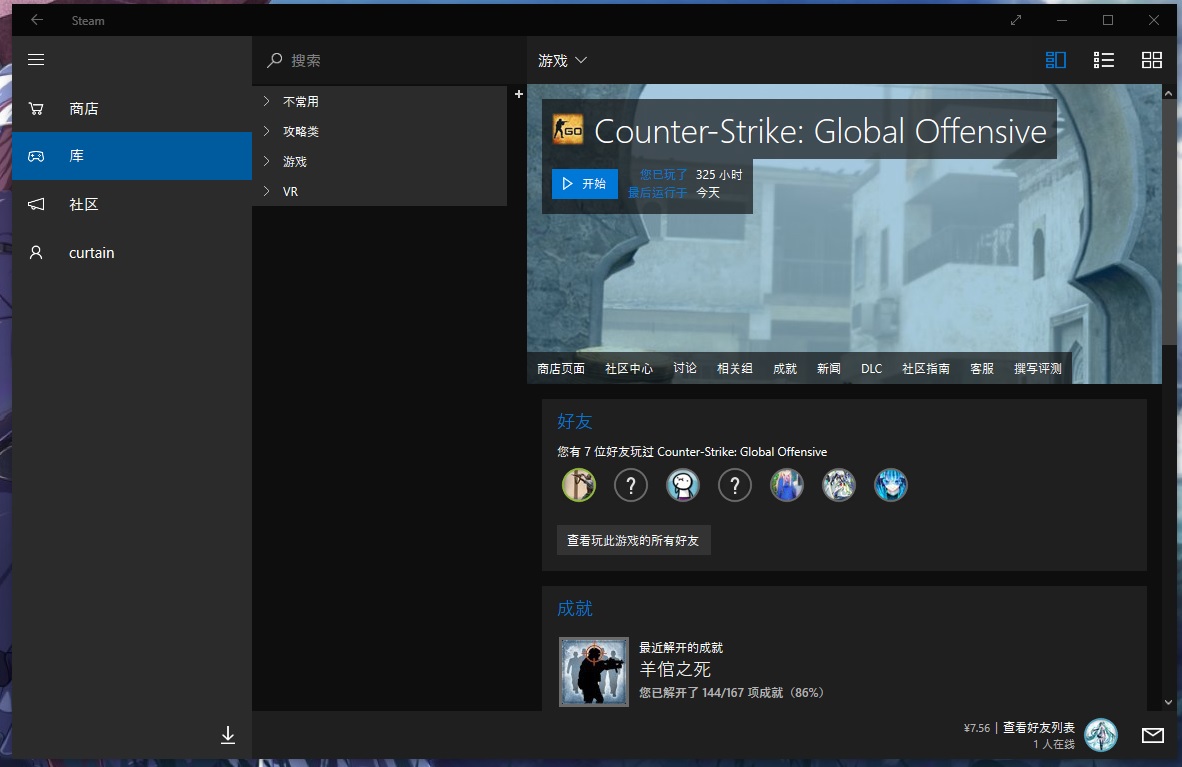This screenshot has height=767, width=1182.
Task: Click the vertical scrollbar down arrow
Action: [1169, 703]
